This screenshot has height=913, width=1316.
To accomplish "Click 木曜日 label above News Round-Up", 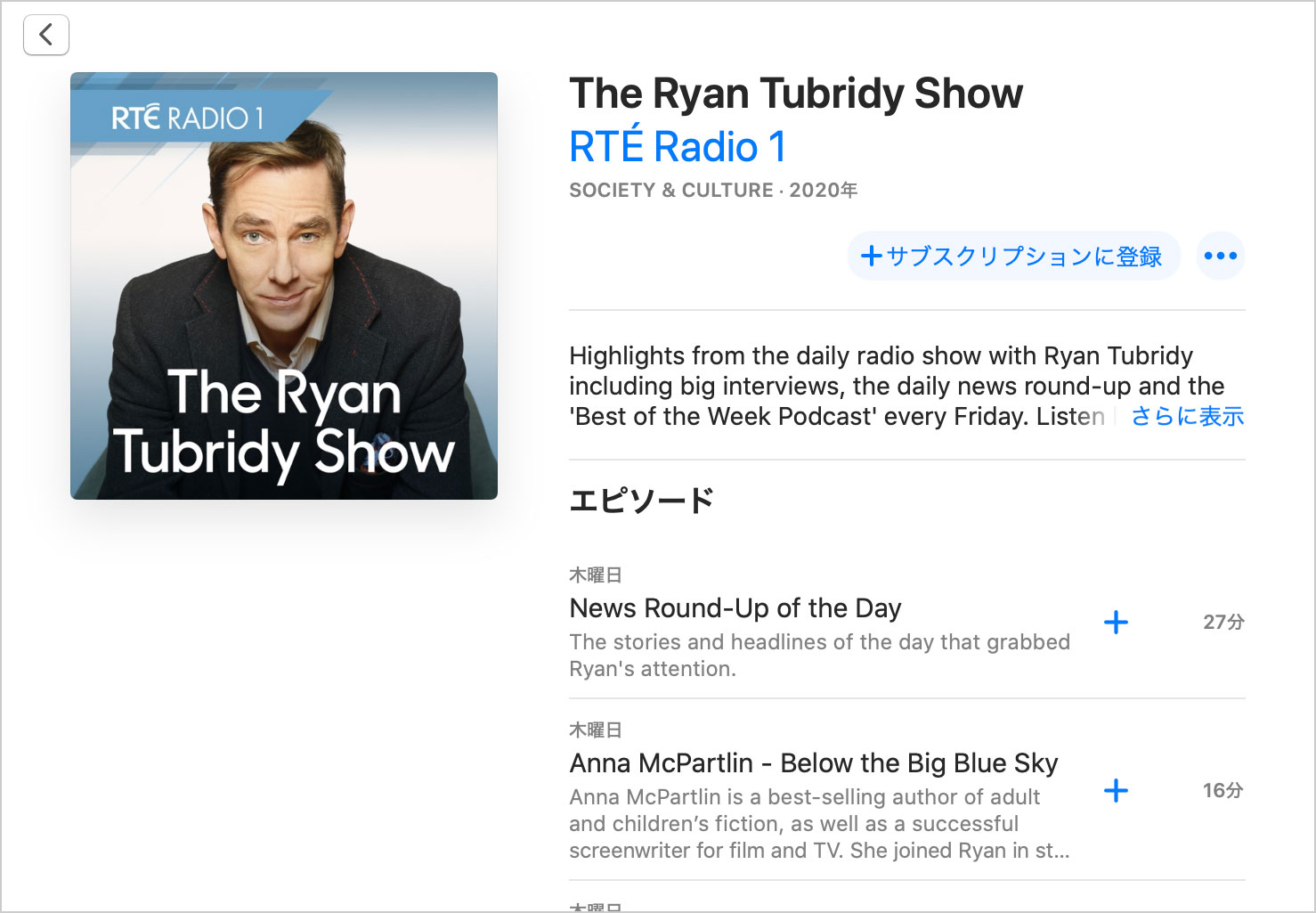I will (595, 575).
